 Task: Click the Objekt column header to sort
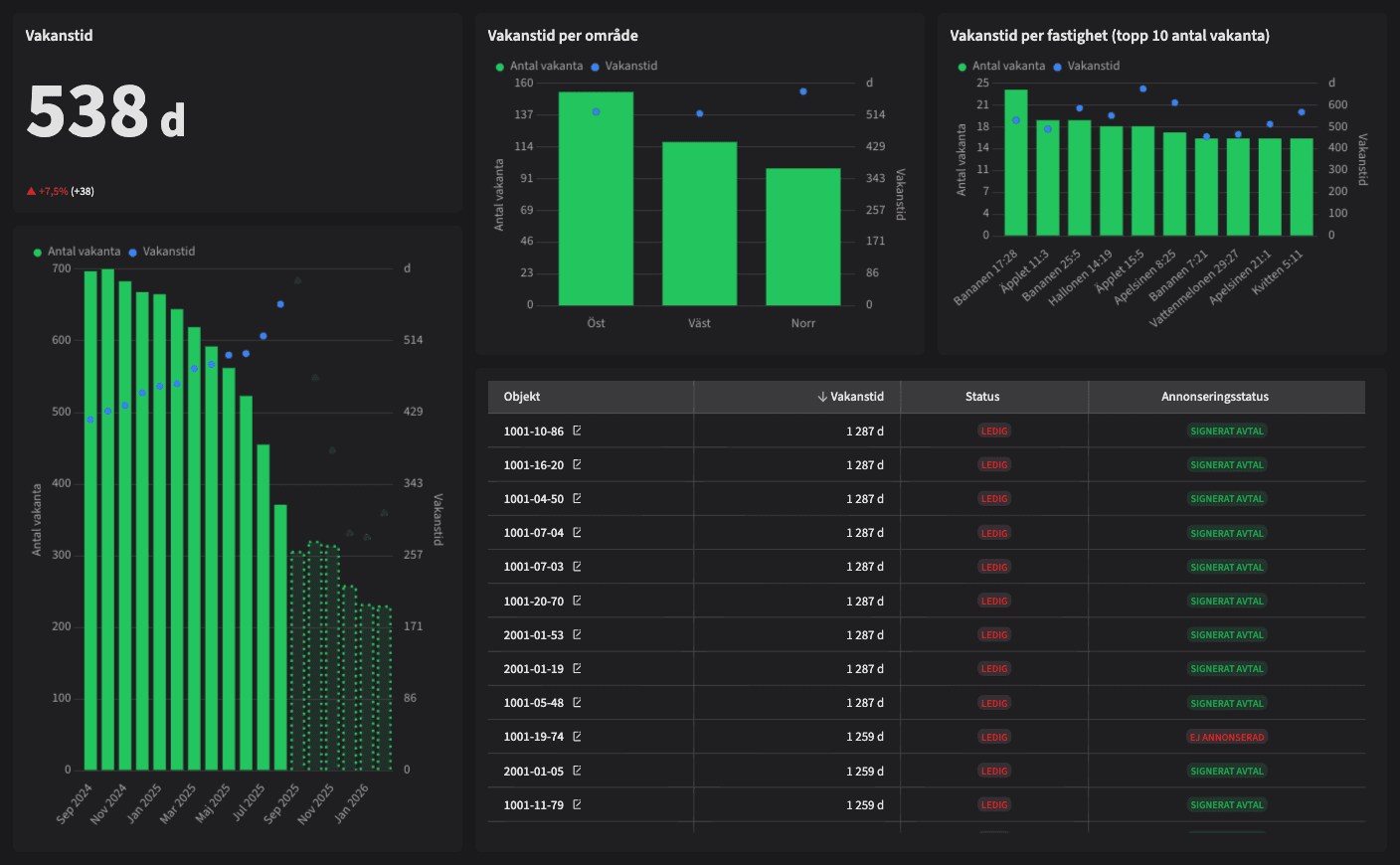pos(521,396)
